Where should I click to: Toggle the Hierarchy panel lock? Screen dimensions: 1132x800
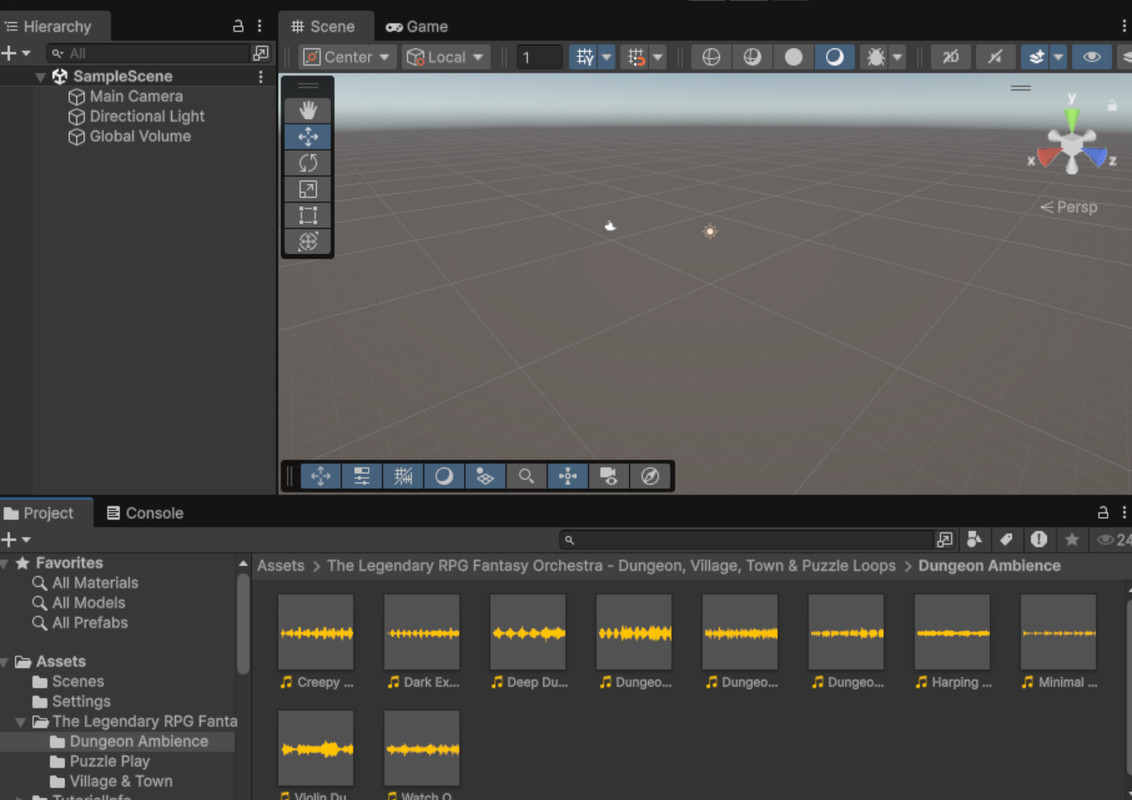238,26
